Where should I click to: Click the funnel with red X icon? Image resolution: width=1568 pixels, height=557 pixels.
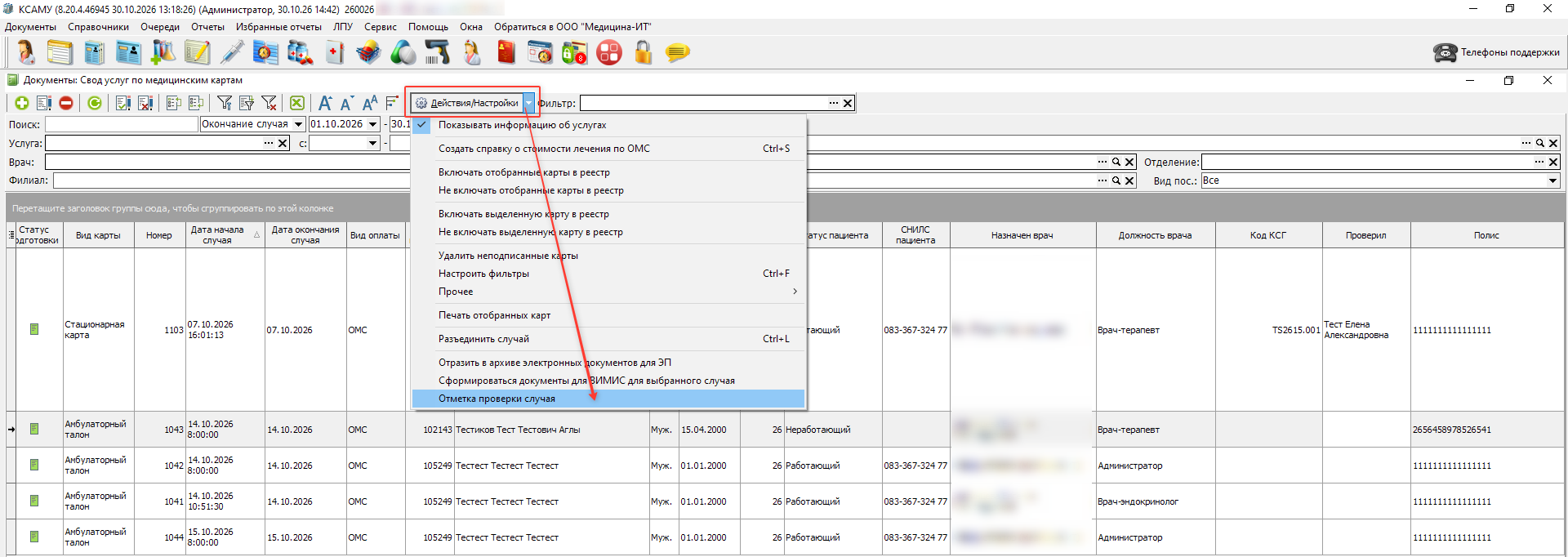tap(269, 103)
